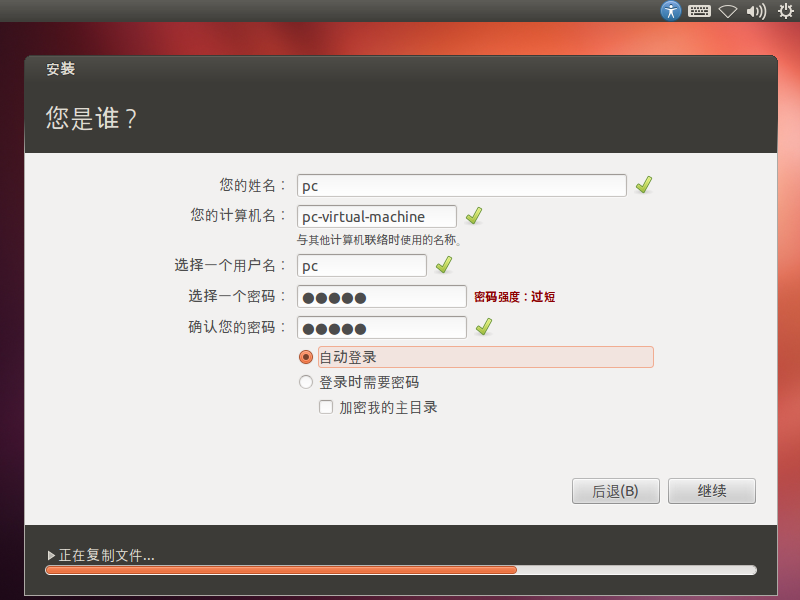
Task: Open the accessibility menu icon
Action: 670,11
